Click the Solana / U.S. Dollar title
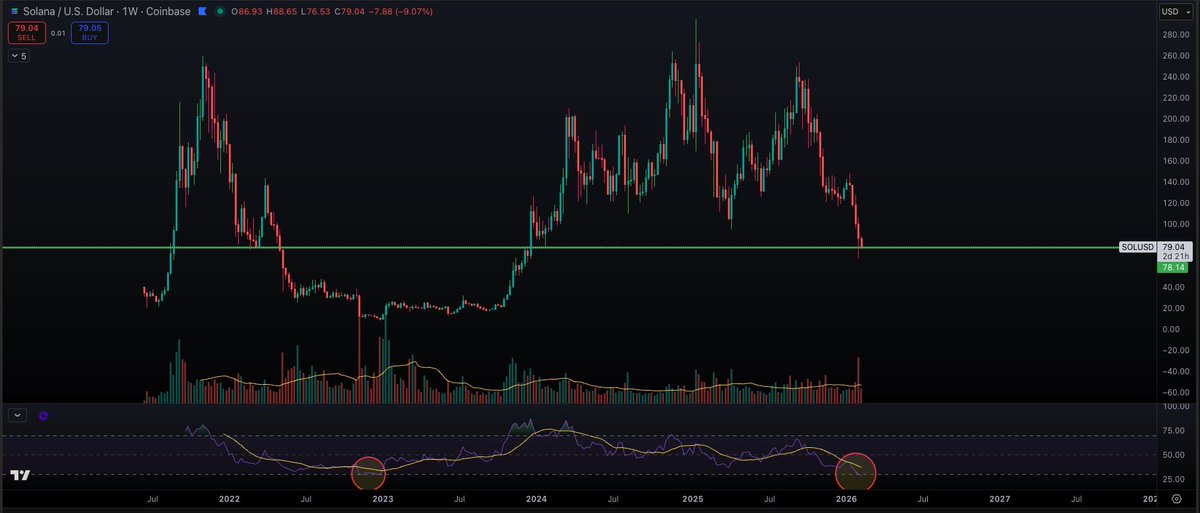The image size is (1200, 513). coord(66,10)
